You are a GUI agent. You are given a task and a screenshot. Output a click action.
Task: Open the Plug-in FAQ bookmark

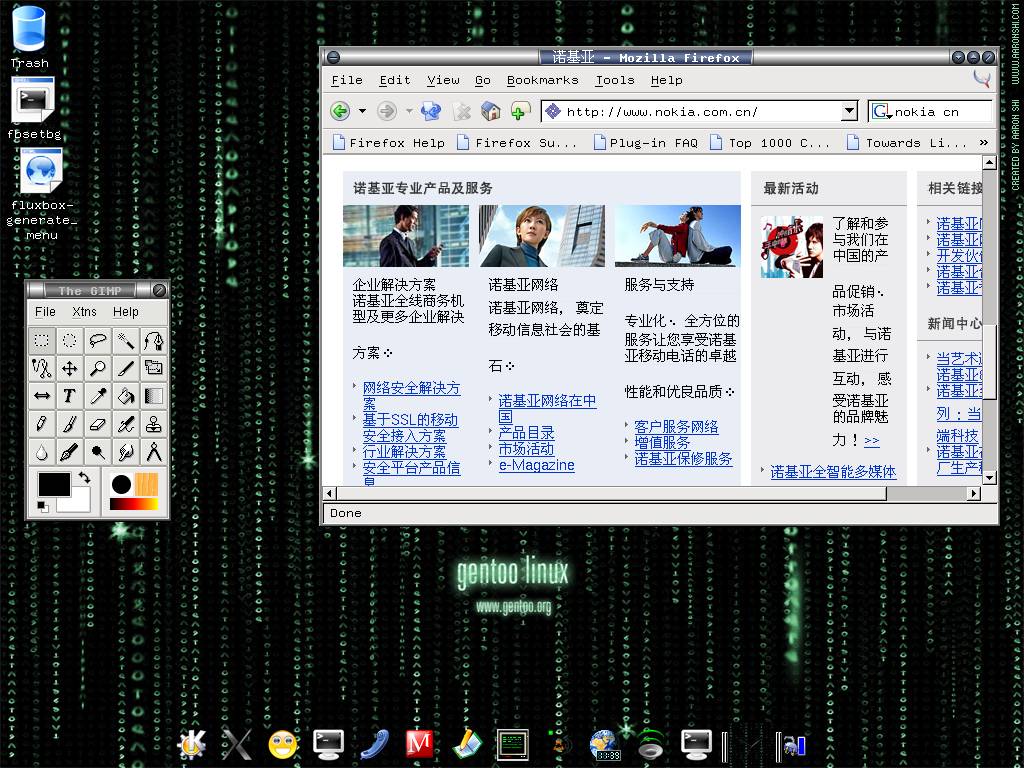pos(646,142)
